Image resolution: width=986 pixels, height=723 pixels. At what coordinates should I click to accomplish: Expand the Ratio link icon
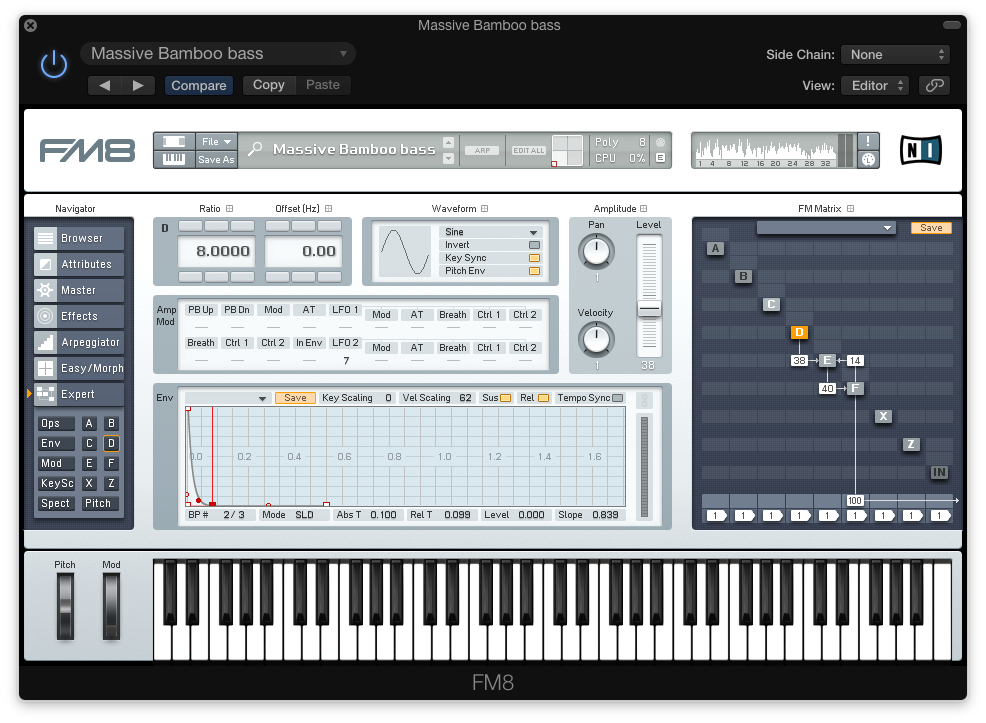(x=230, y=209)
